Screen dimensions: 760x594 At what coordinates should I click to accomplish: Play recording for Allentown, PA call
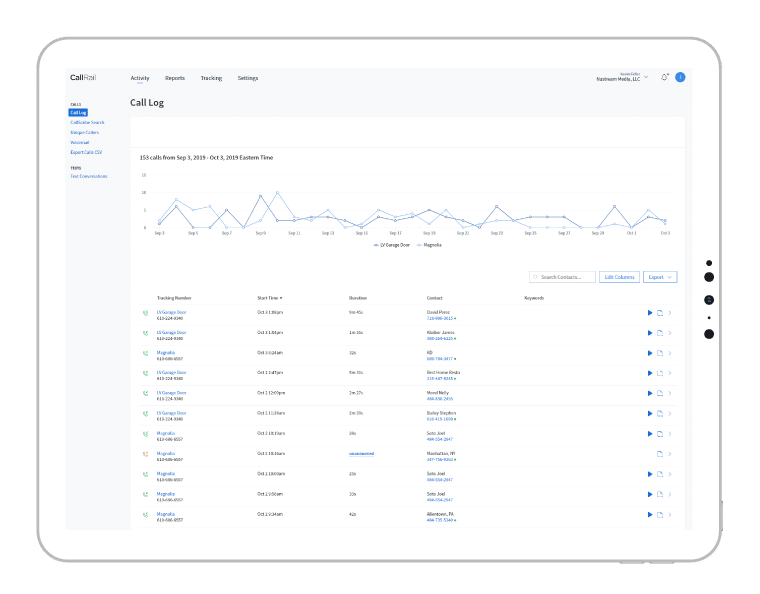pos(649,515)
